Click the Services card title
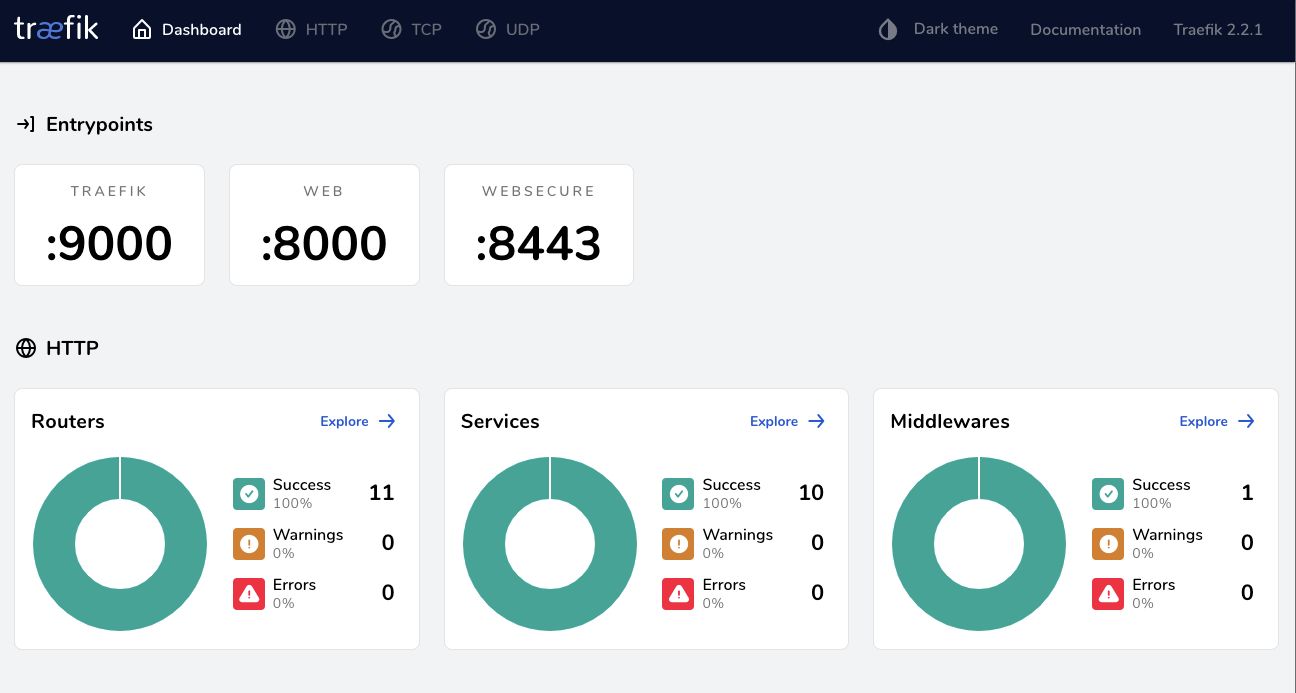The image size is (1296, 693). click(x=500, y=421)
